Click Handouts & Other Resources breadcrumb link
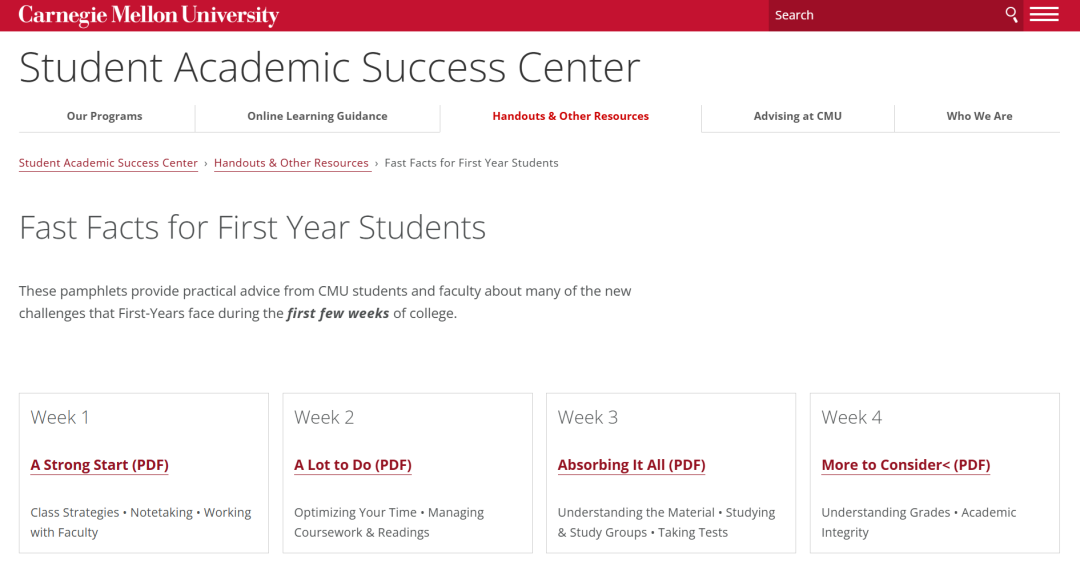Screen dimensions: 1080x567 (x=291, y=163)
